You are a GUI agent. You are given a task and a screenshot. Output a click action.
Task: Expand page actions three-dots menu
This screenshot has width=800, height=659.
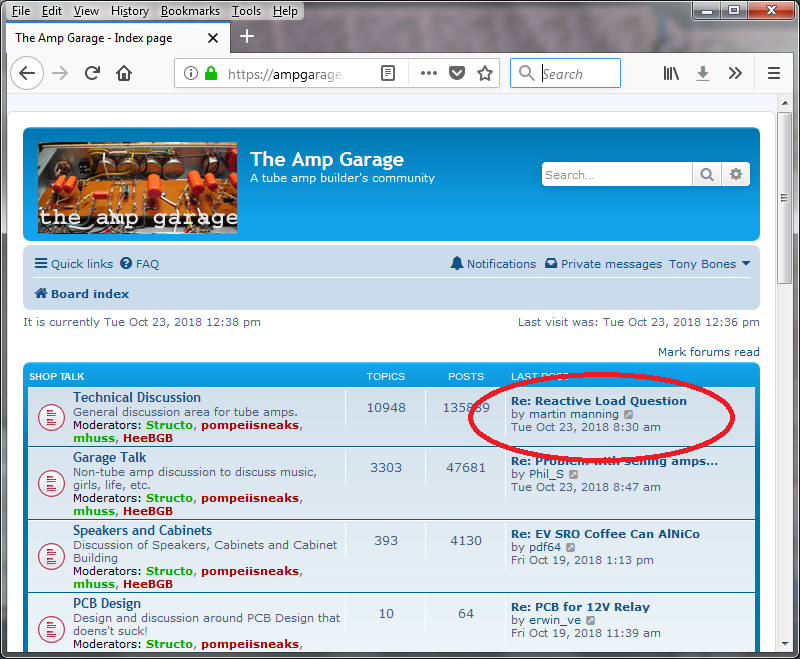point(428,73)
